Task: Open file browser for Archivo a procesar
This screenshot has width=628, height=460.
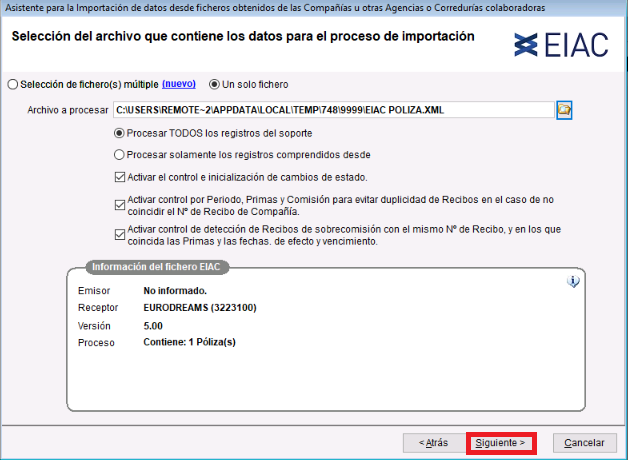Action: point(564,110)
